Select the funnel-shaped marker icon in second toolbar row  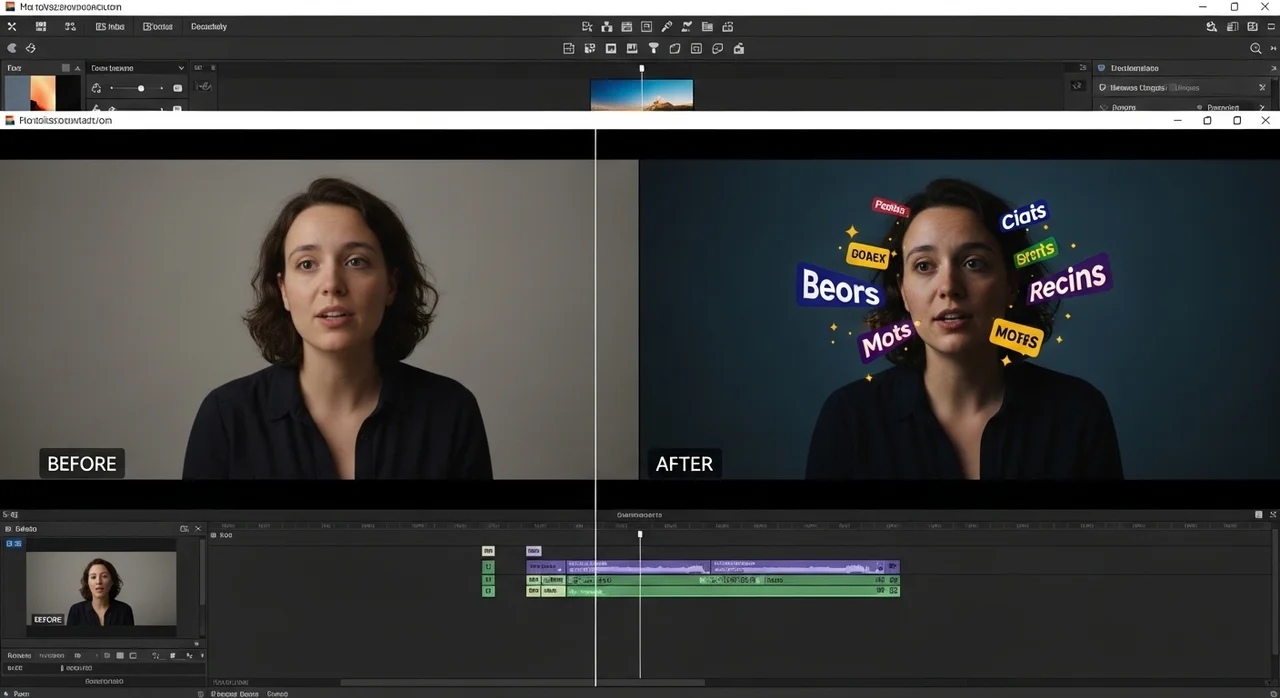pos(653,48)
